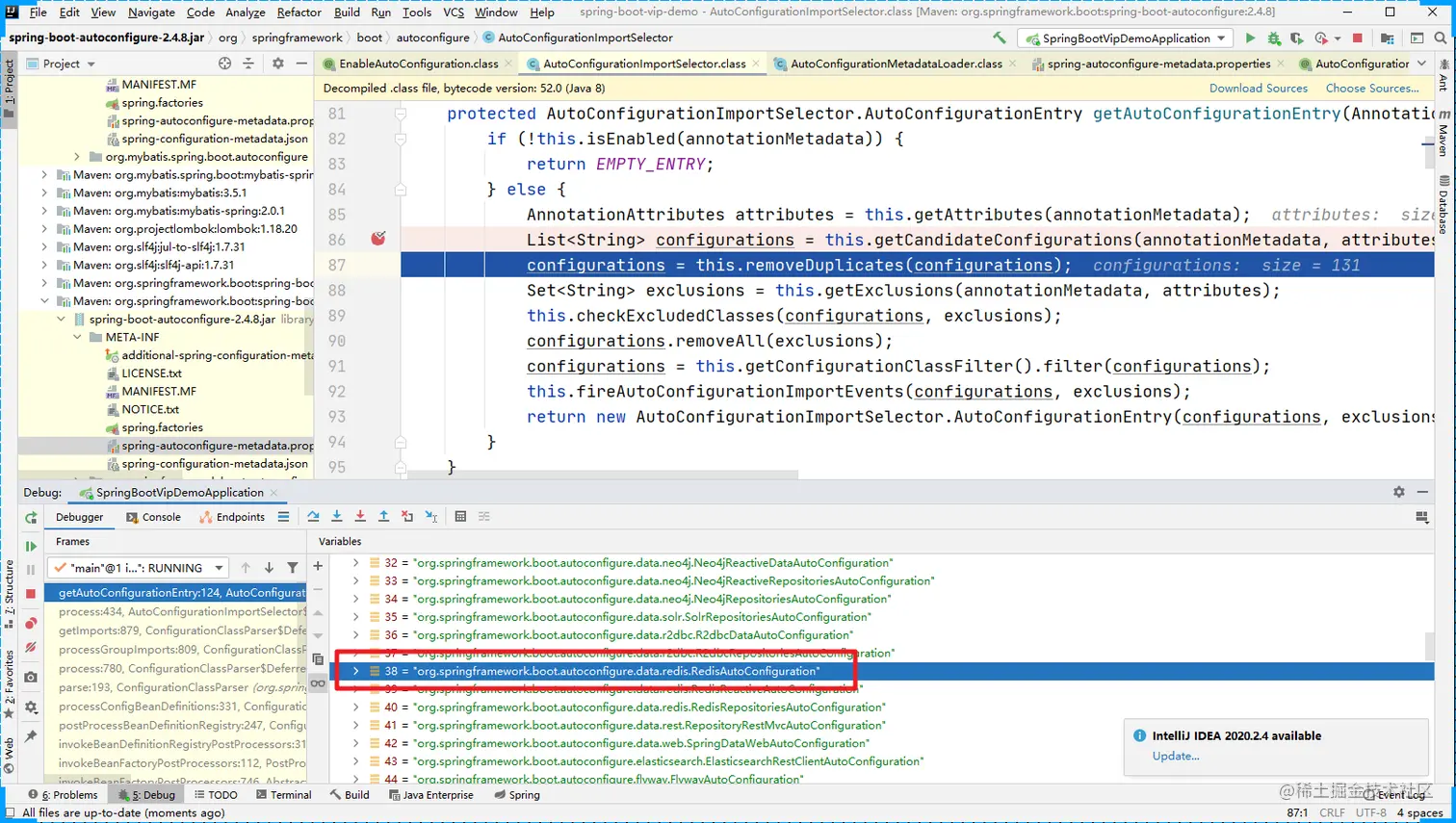The width and height of the screenshot is (1456, 823).
Task: Switch to spring-autoconfigure-metadata.properties tab
Action: point(1158,64)
